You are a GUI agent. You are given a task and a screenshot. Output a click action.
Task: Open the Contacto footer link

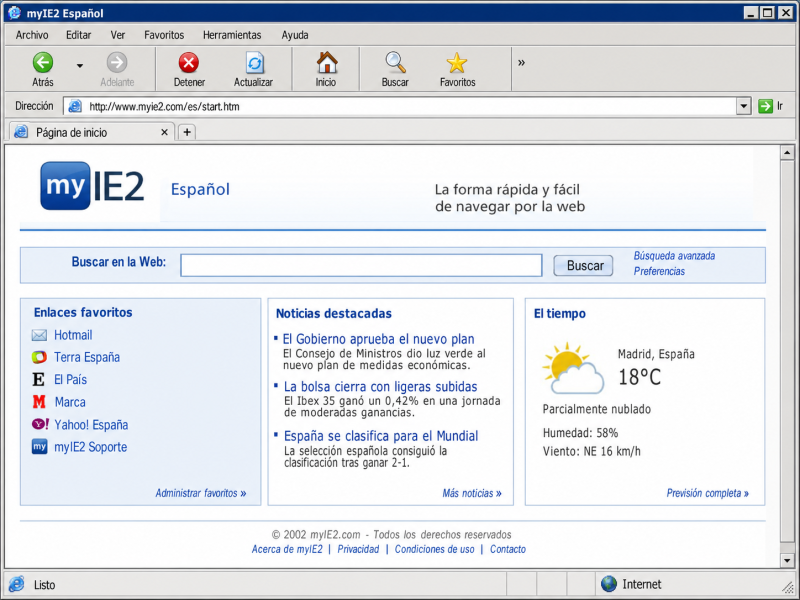[508, 549]
